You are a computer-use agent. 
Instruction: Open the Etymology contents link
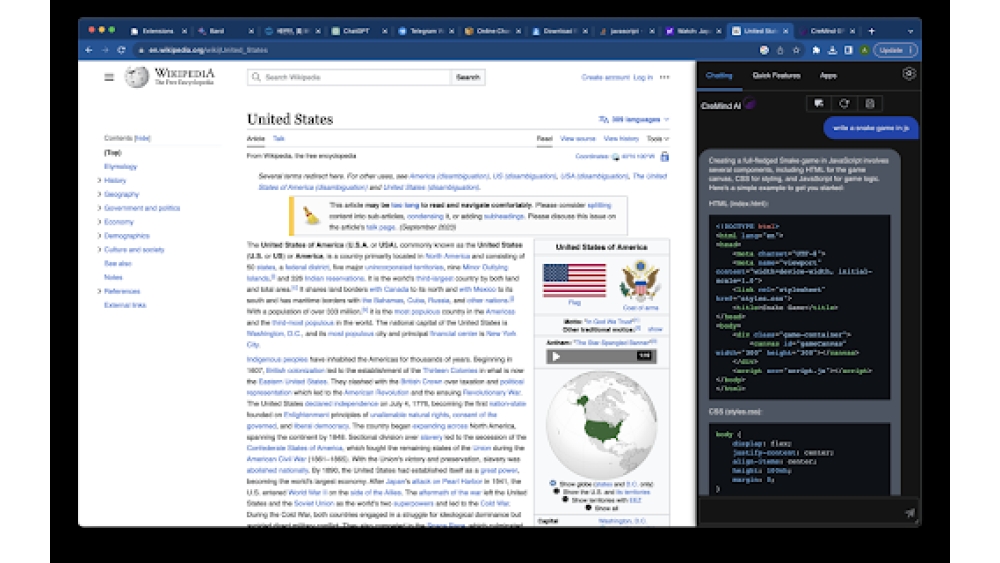tap(121, 166)
